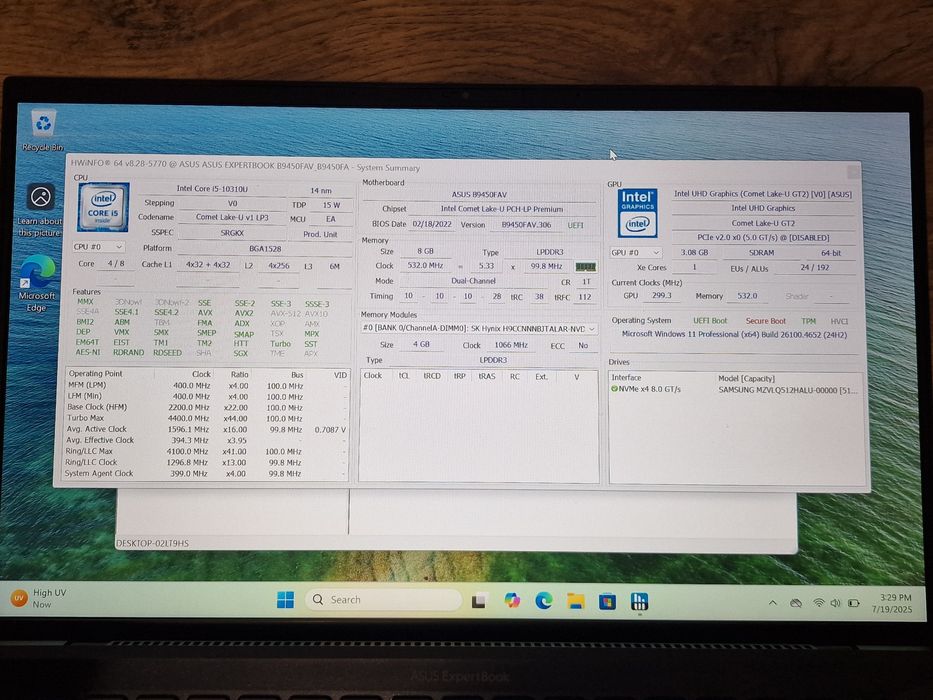This screenshot has width=933, height=700.
Task: Click the UEFI label beside BIOS version
Action: click(x=575, y=225)
